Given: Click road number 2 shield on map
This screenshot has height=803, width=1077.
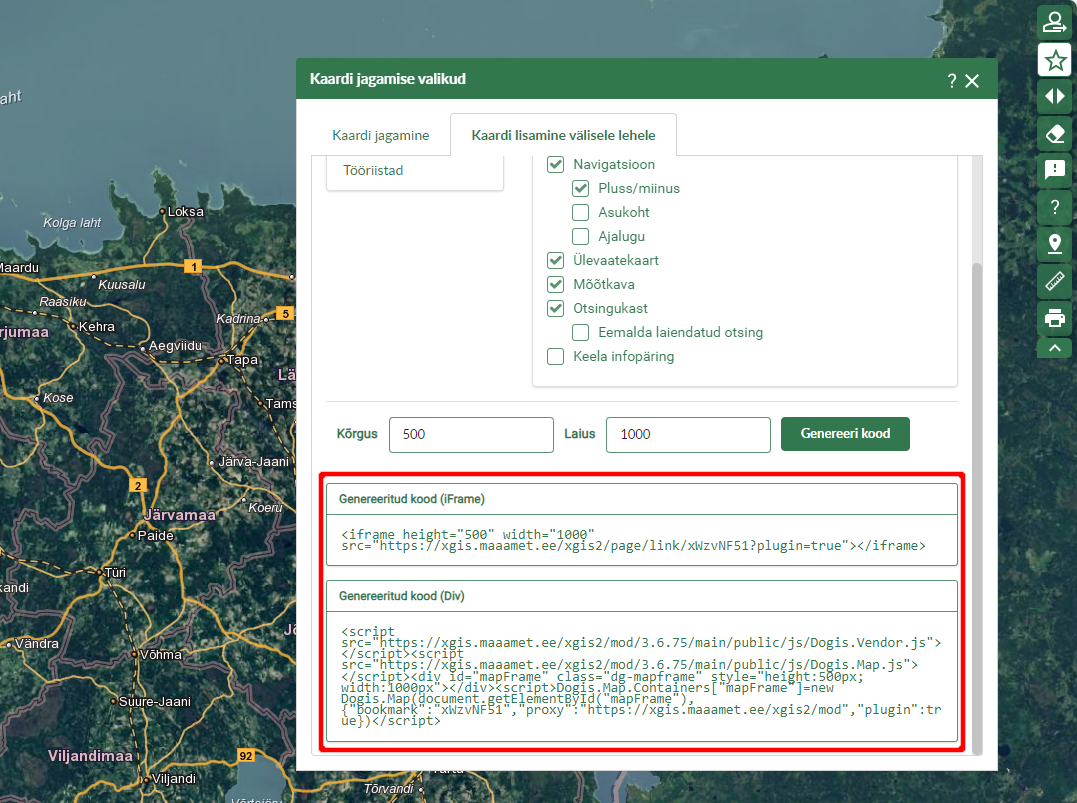Looking at the screenshot, I should tap(137, 486).
